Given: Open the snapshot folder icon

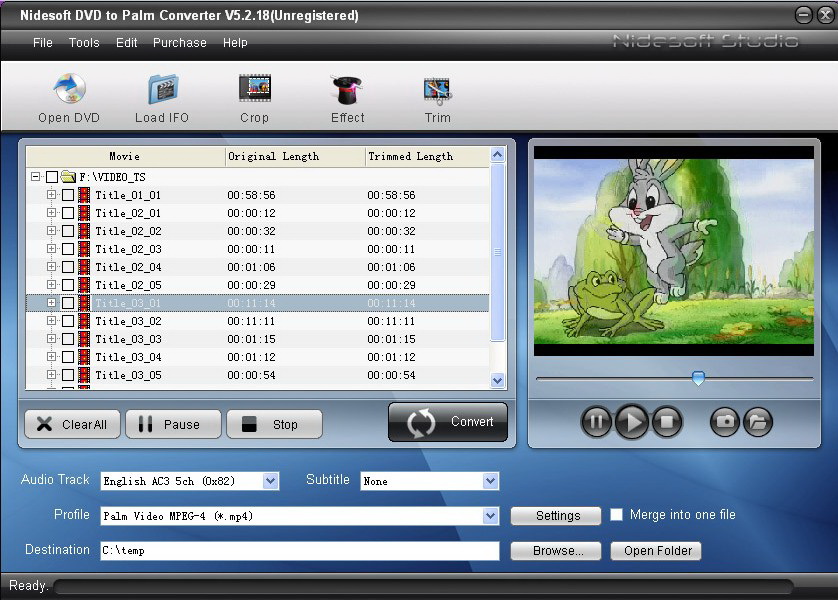Looking at the screenshot, I should tap(758, 422).
